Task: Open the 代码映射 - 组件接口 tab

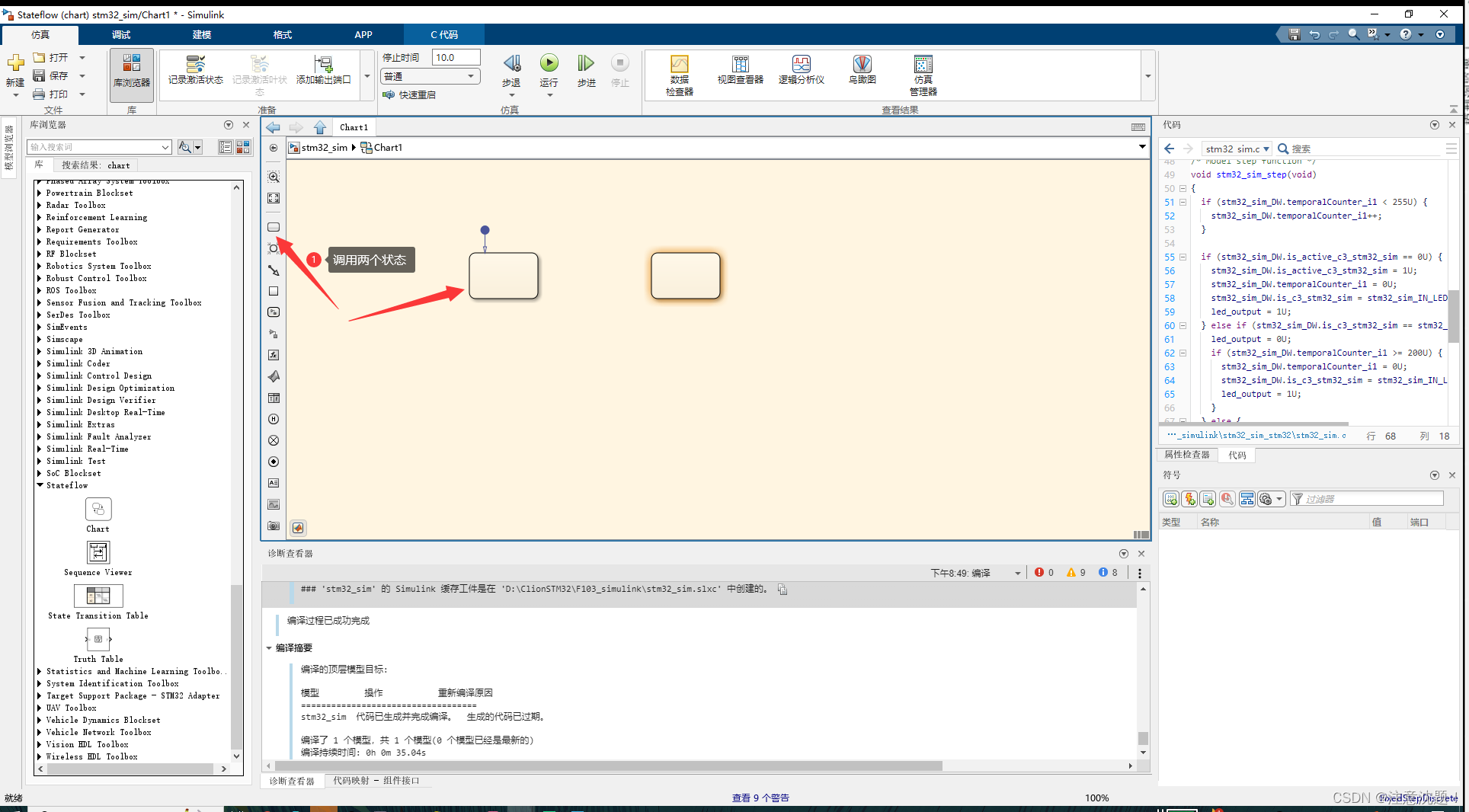Action: [376, 781]
